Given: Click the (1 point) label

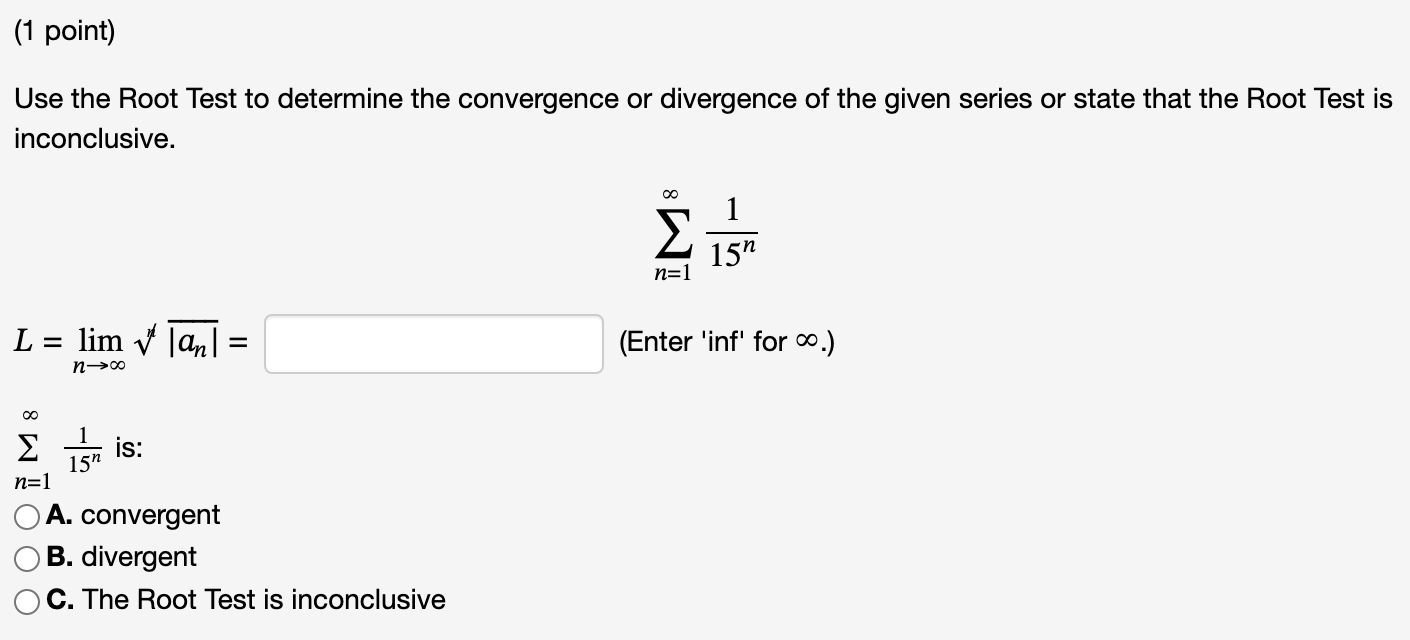Looking at the screenshot, I should click(x=65, y=30).
